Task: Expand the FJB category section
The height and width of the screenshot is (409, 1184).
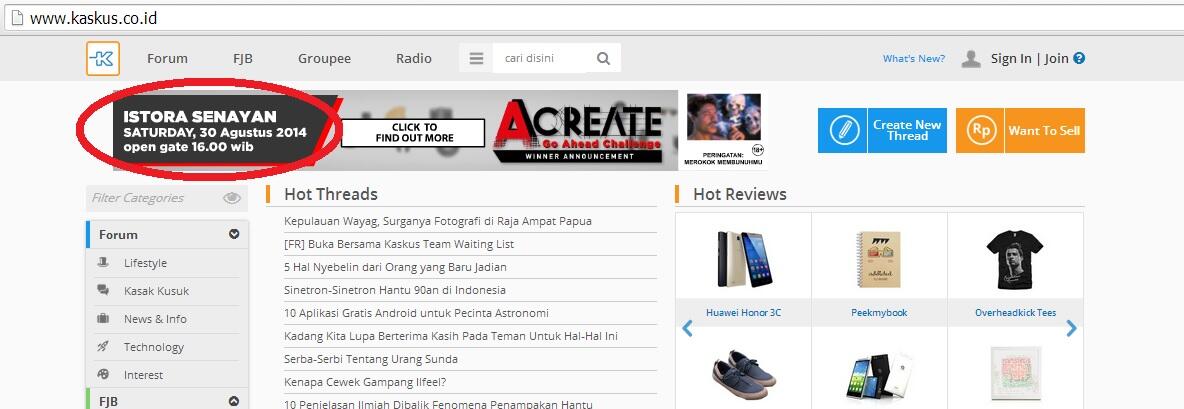Action: [234, 401]
